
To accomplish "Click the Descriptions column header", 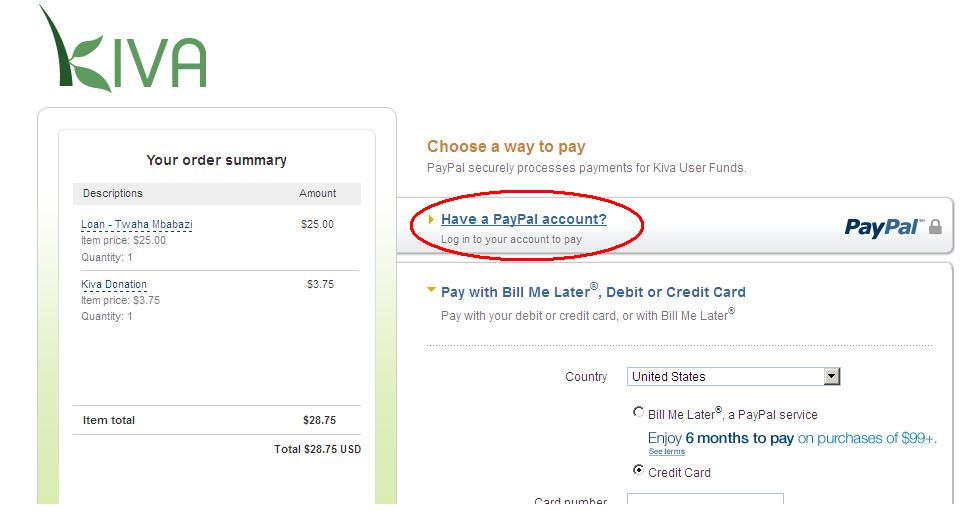I will pos(113,193).
